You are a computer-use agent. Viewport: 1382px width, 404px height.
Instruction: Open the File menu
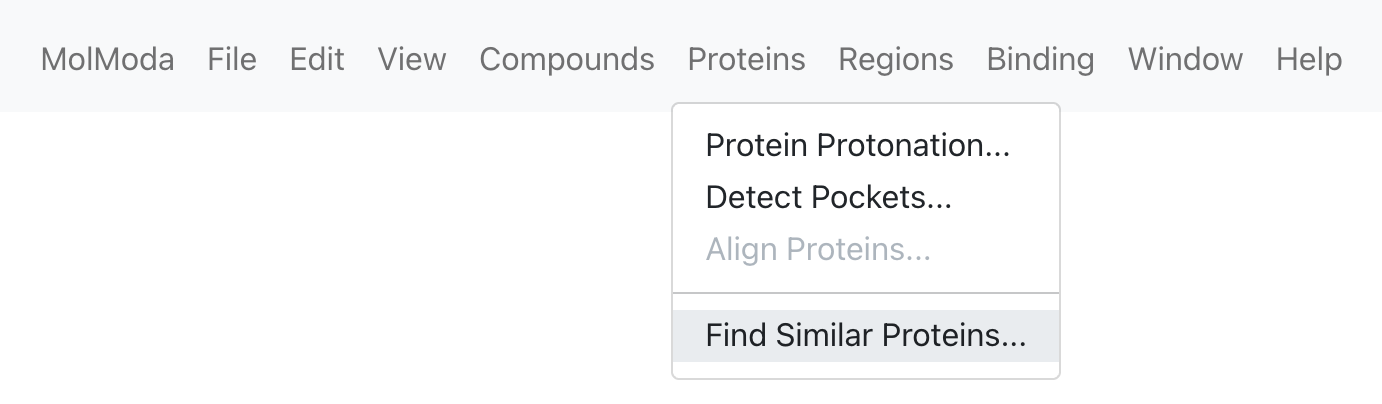232,59
